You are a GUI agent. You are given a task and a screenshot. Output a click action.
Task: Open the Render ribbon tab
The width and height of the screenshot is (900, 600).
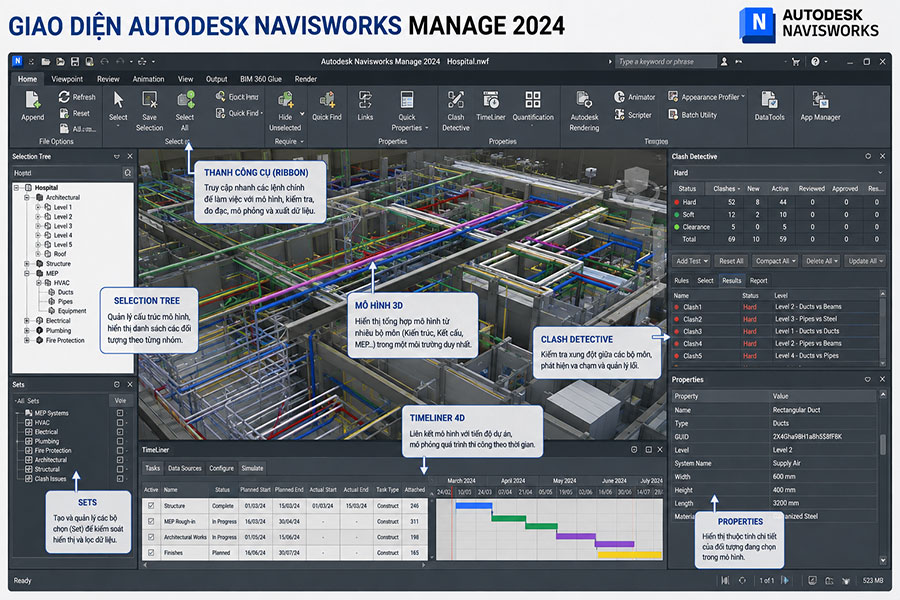[305, 79]
